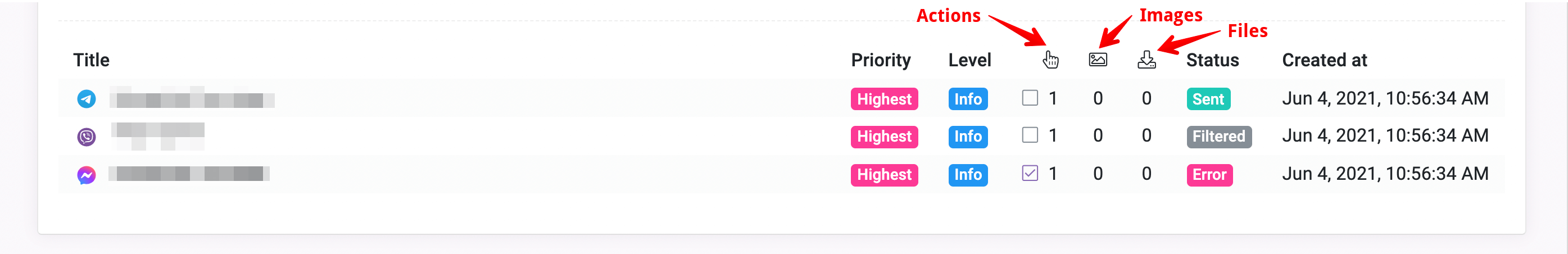Click the Info level badge in Viber row
Viewport: 1568px width, 254px height.
(x=968, y=137)
